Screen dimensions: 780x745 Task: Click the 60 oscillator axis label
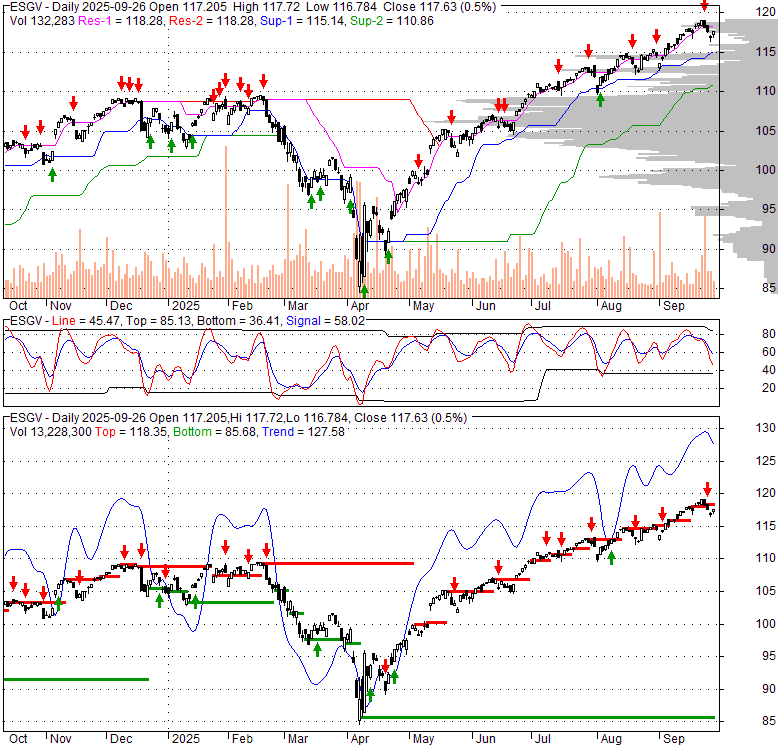769,352
